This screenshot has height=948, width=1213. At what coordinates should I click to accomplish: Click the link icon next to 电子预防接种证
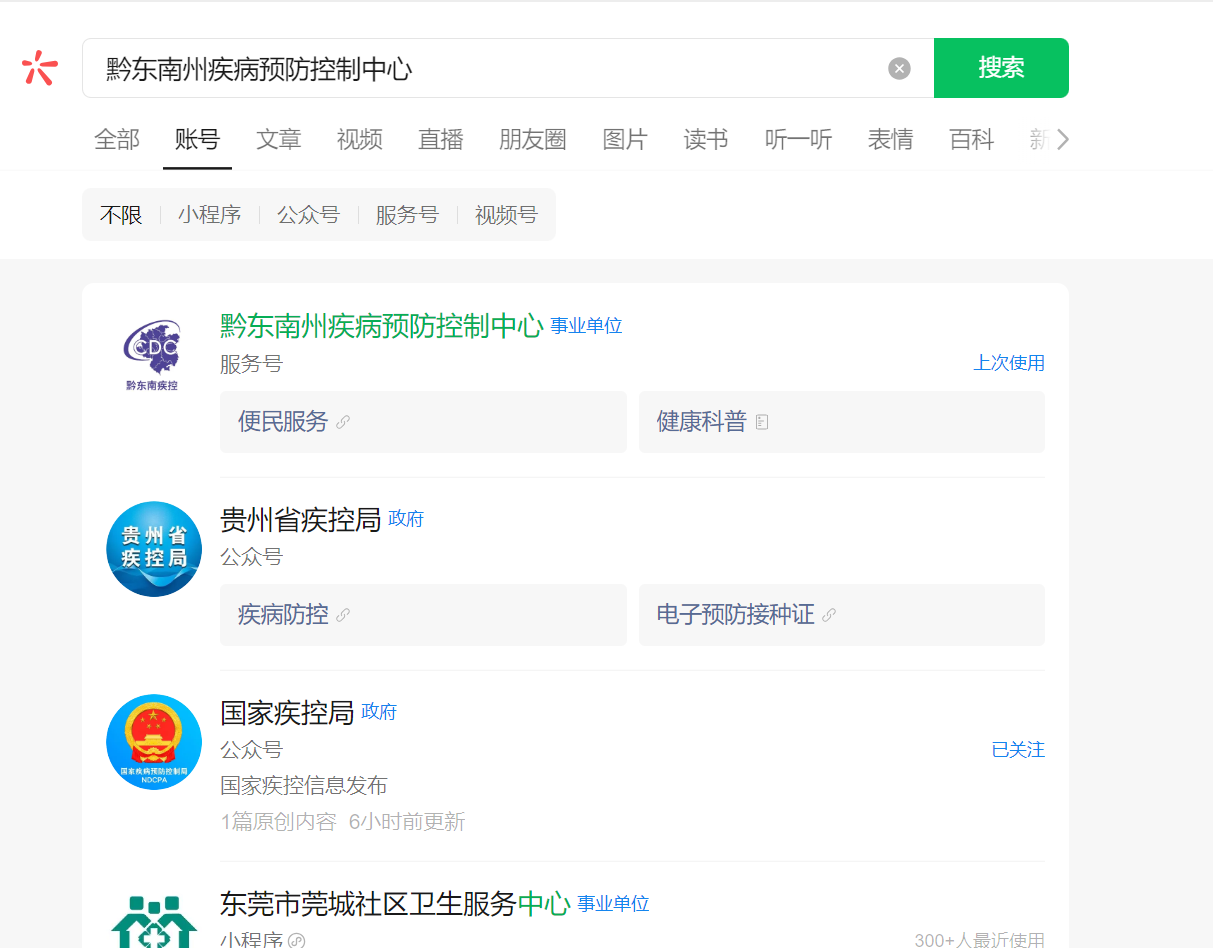point(829,615)
